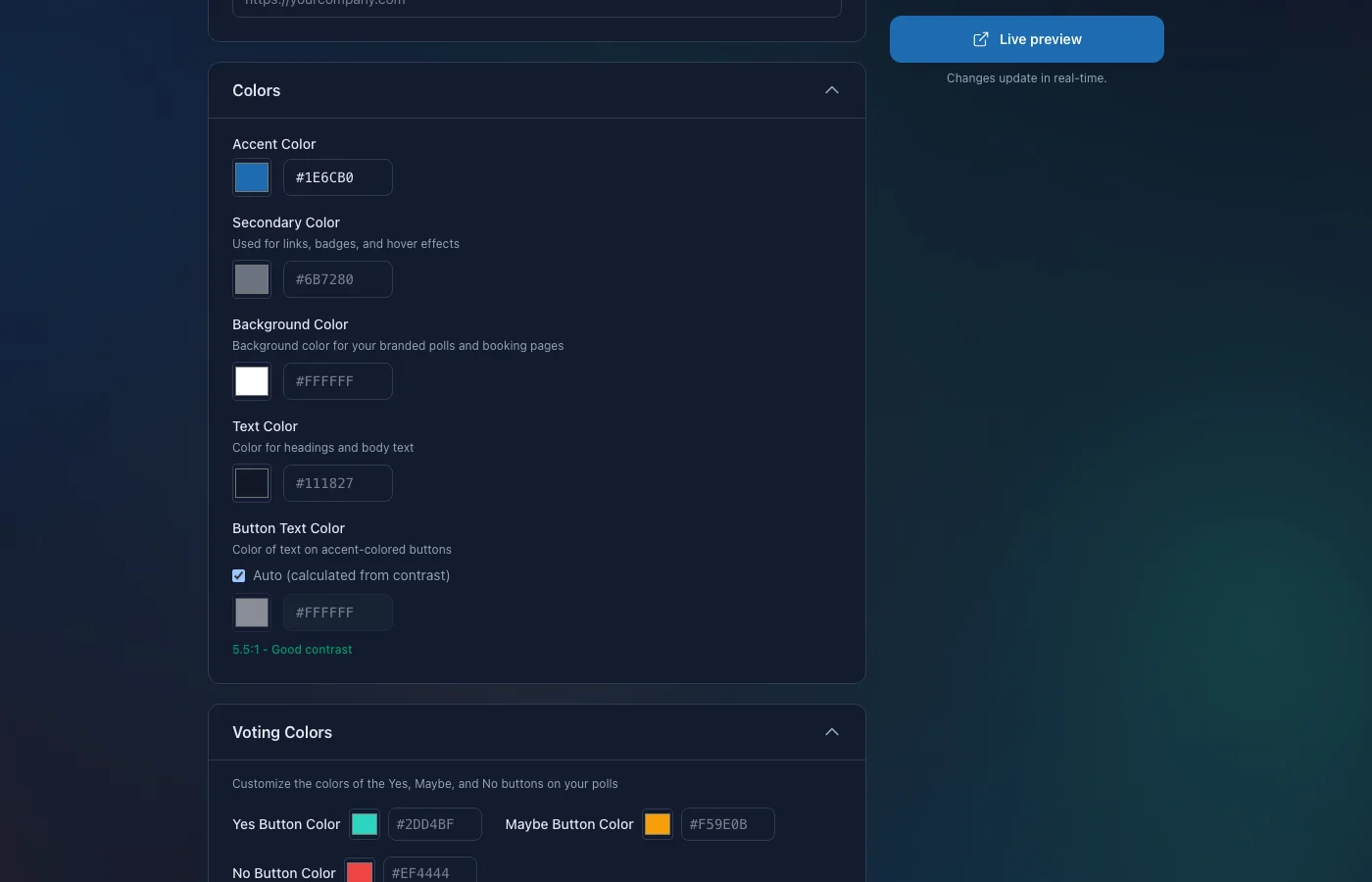
Task: Uncheck Auto calculated from contrast checkbox
Action: pyautogui.click(x=239, y=575)
